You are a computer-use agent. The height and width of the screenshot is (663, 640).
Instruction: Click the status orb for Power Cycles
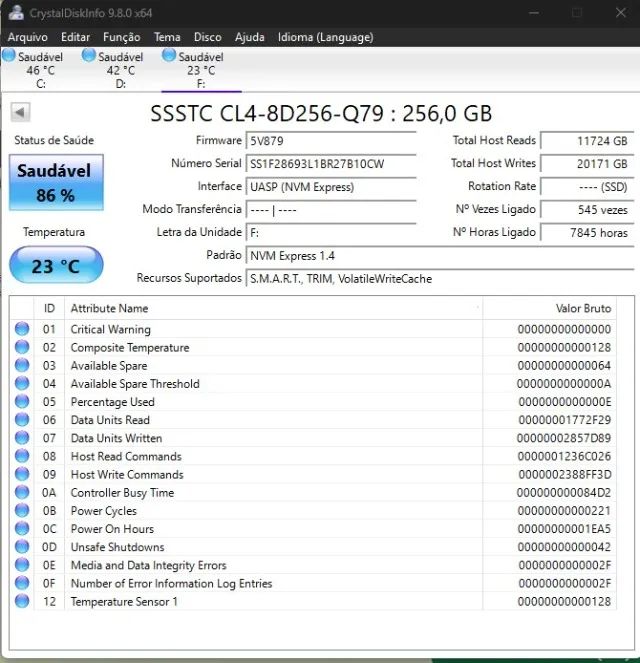click(x=22, y=511)
